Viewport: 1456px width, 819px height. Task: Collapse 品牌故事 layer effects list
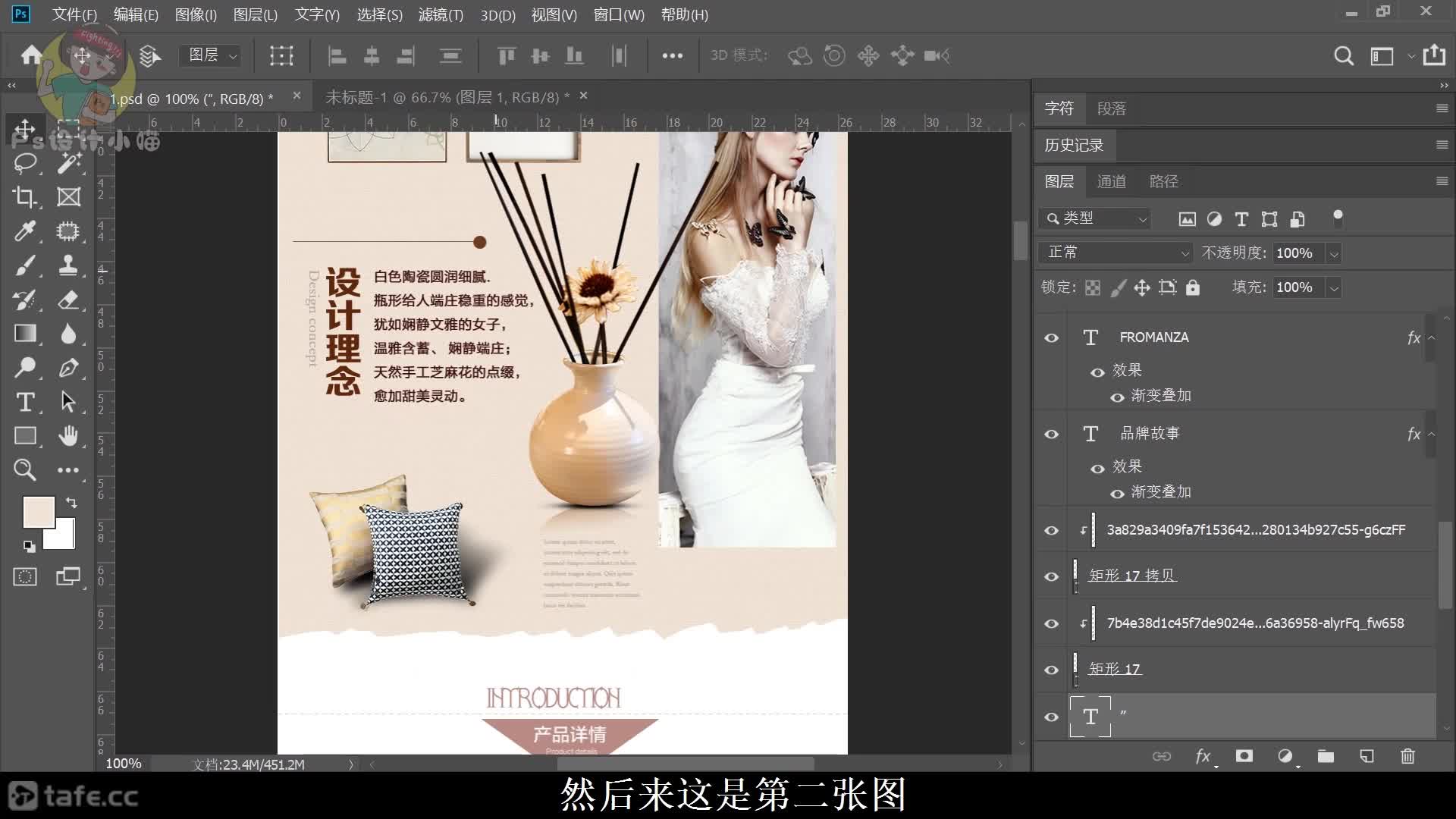point(1432,434)
